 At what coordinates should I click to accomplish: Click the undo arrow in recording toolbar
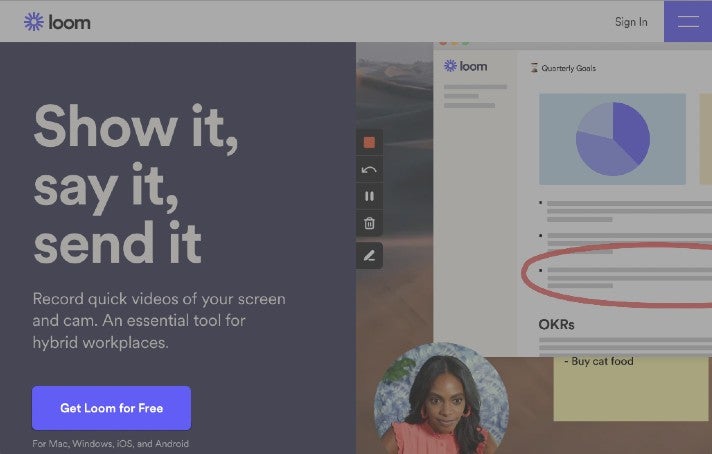pyautogui.click(x=369, y=170)
